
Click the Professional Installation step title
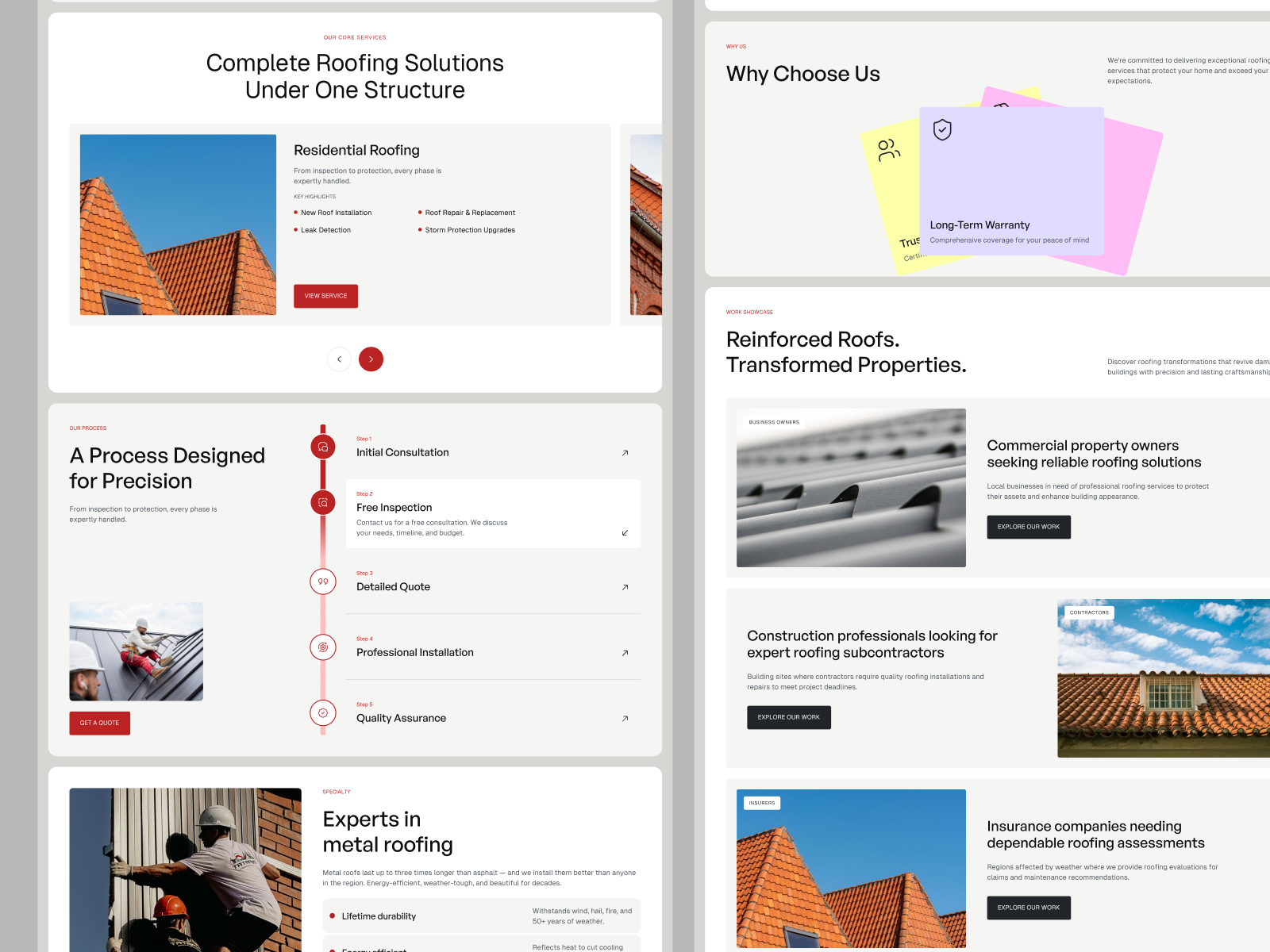pos(414,653)
